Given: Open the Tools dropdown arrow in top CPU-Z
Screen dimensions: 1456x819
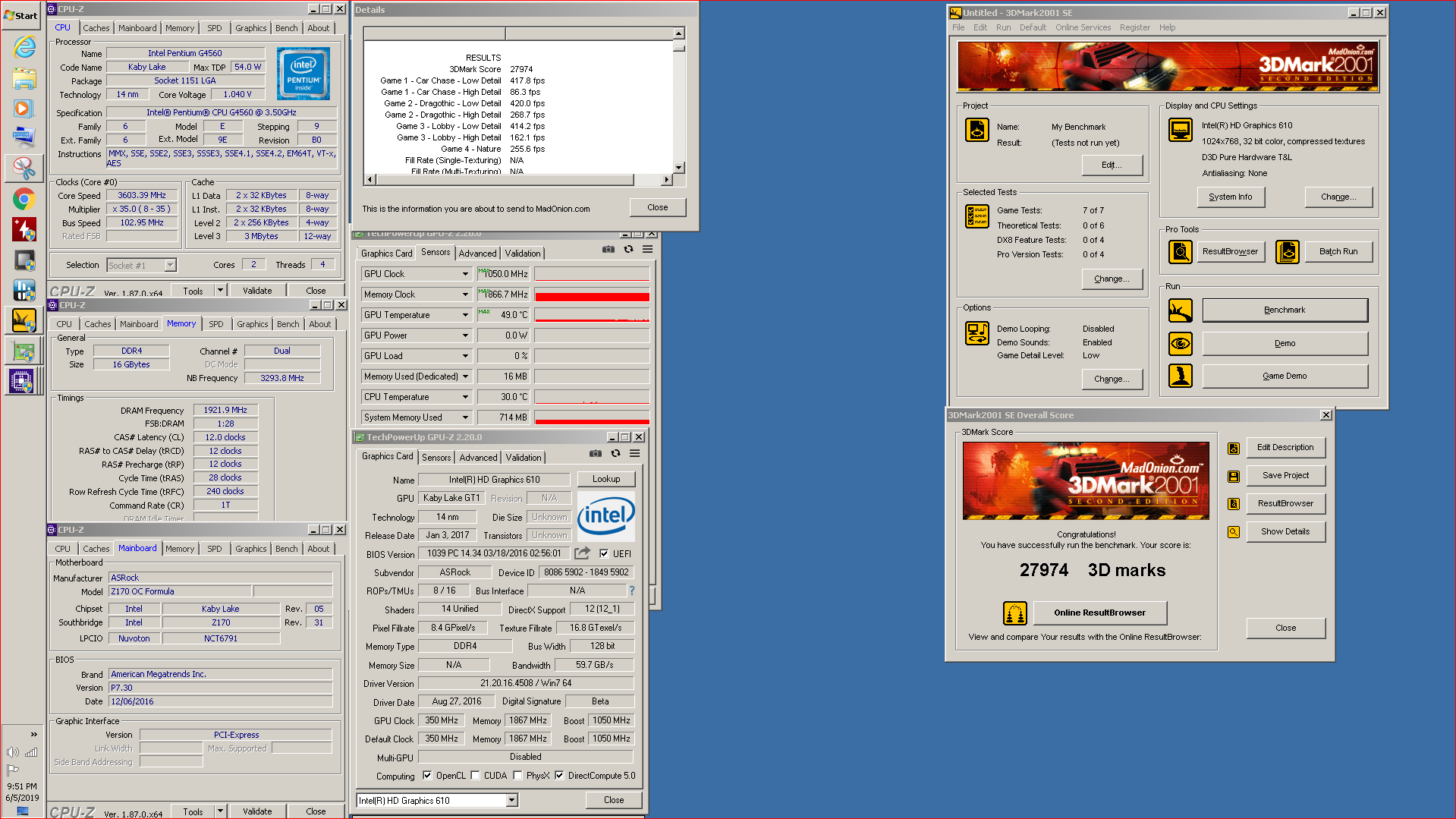Looking at the screenshot, I should [x=220, y=291].
